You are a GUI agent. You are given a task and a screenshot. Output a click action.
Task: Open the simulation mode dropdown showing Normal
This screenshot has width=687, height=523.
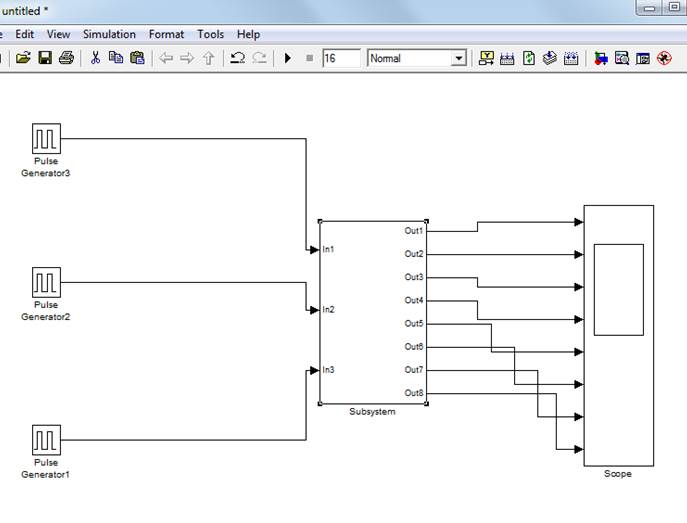point(417,58)
